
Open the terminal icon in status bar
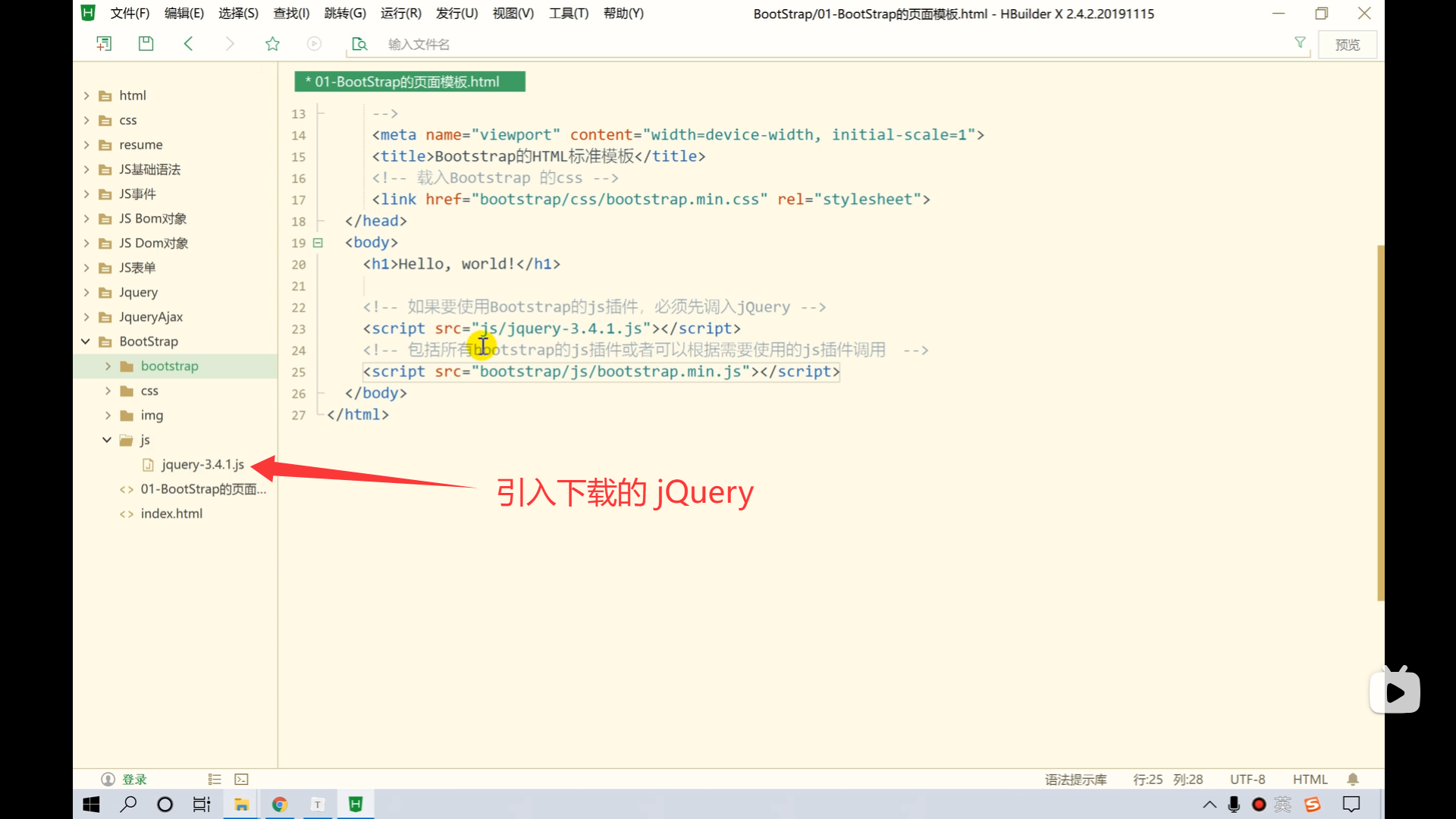(241, 779)
